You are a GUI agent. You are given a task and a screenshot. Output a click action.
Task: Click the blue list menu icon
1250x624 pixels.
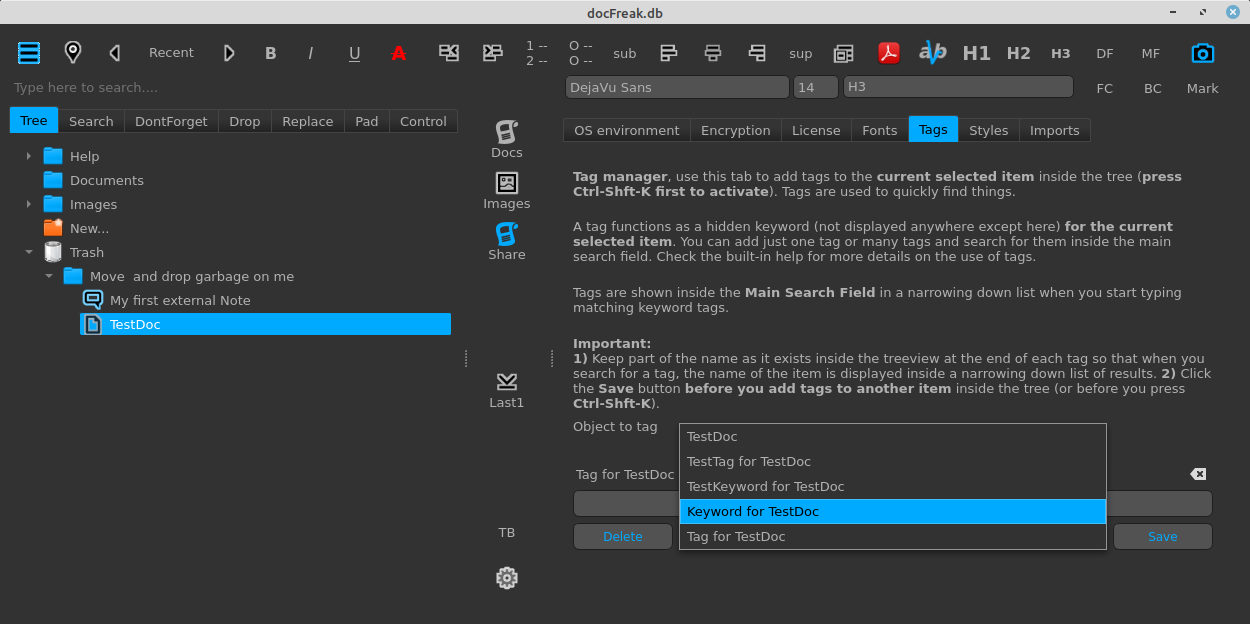coord(29,53)
